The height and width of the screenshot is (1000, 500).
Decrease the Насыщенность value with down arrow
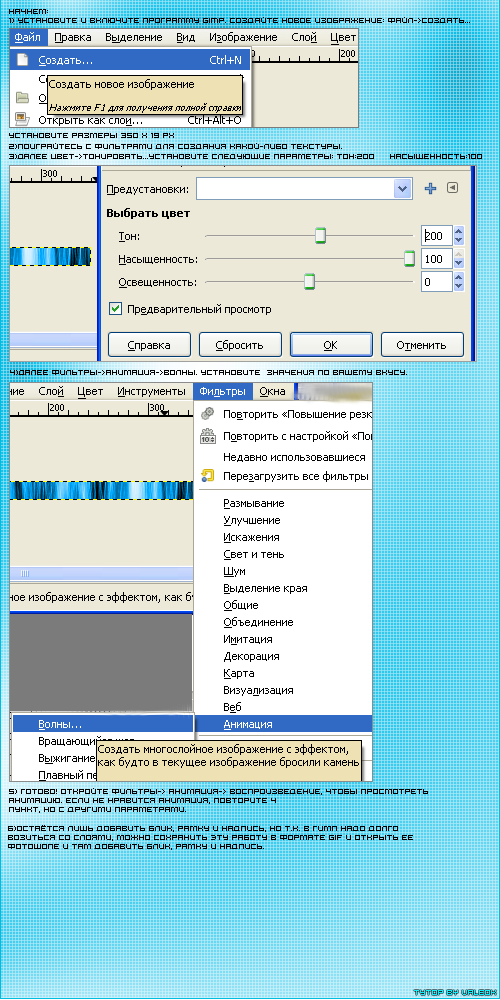pos(459,264)
